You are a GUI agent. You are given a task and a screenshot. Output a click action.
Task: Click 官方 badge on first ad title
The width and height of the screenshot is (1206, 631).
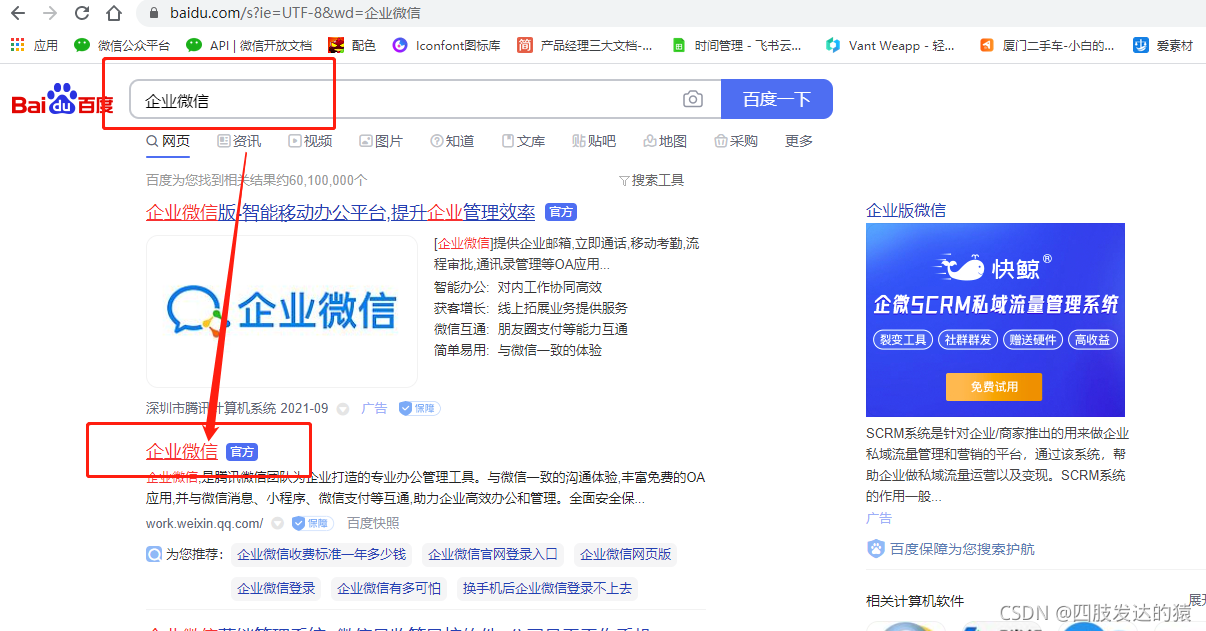coord(561,212)
